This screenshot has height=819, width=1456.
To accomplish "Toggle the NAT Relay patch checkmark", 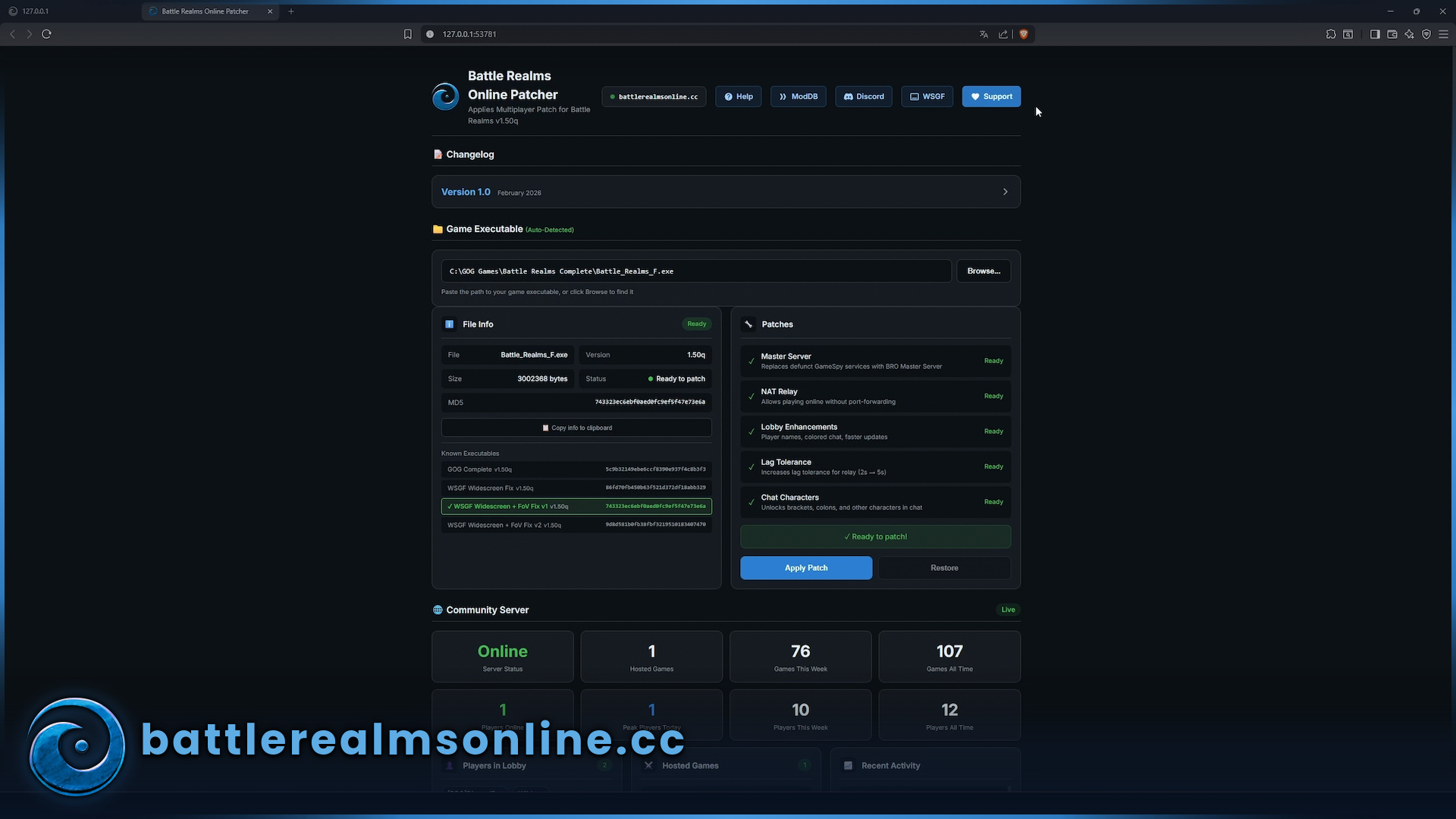I will 752,397.
